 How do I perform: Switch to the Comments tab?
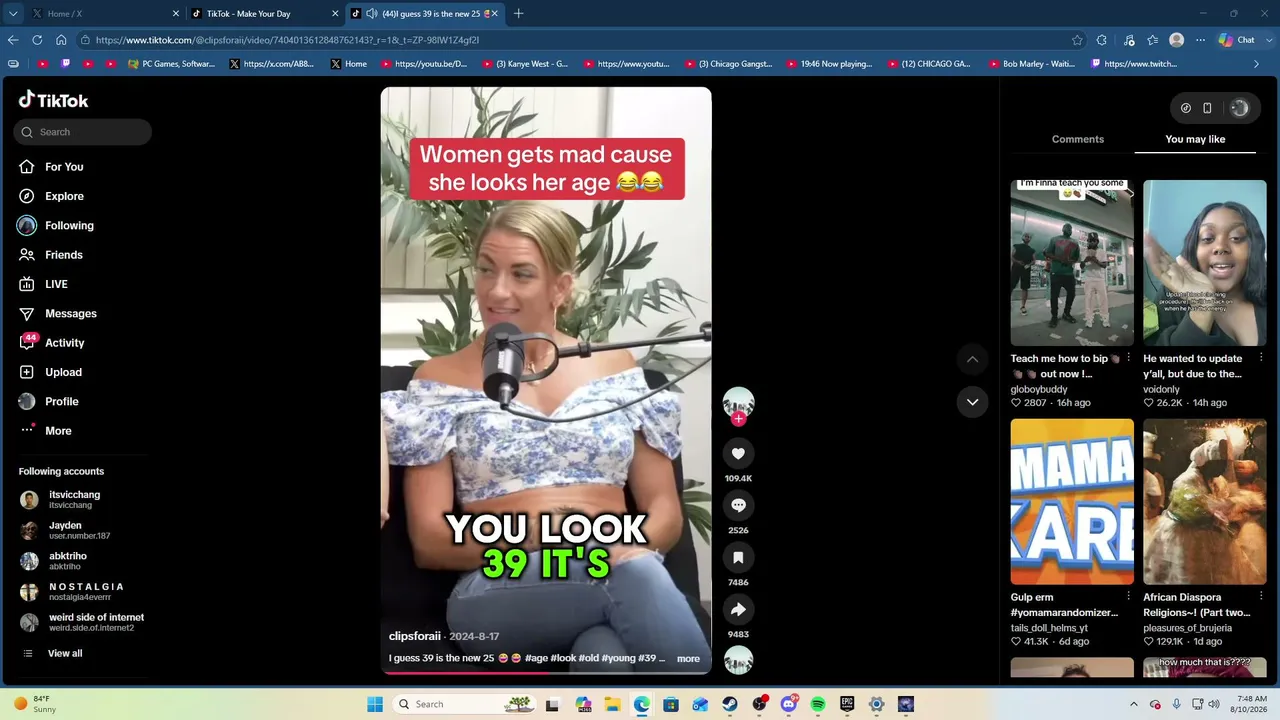click(x=1078, y=139)
